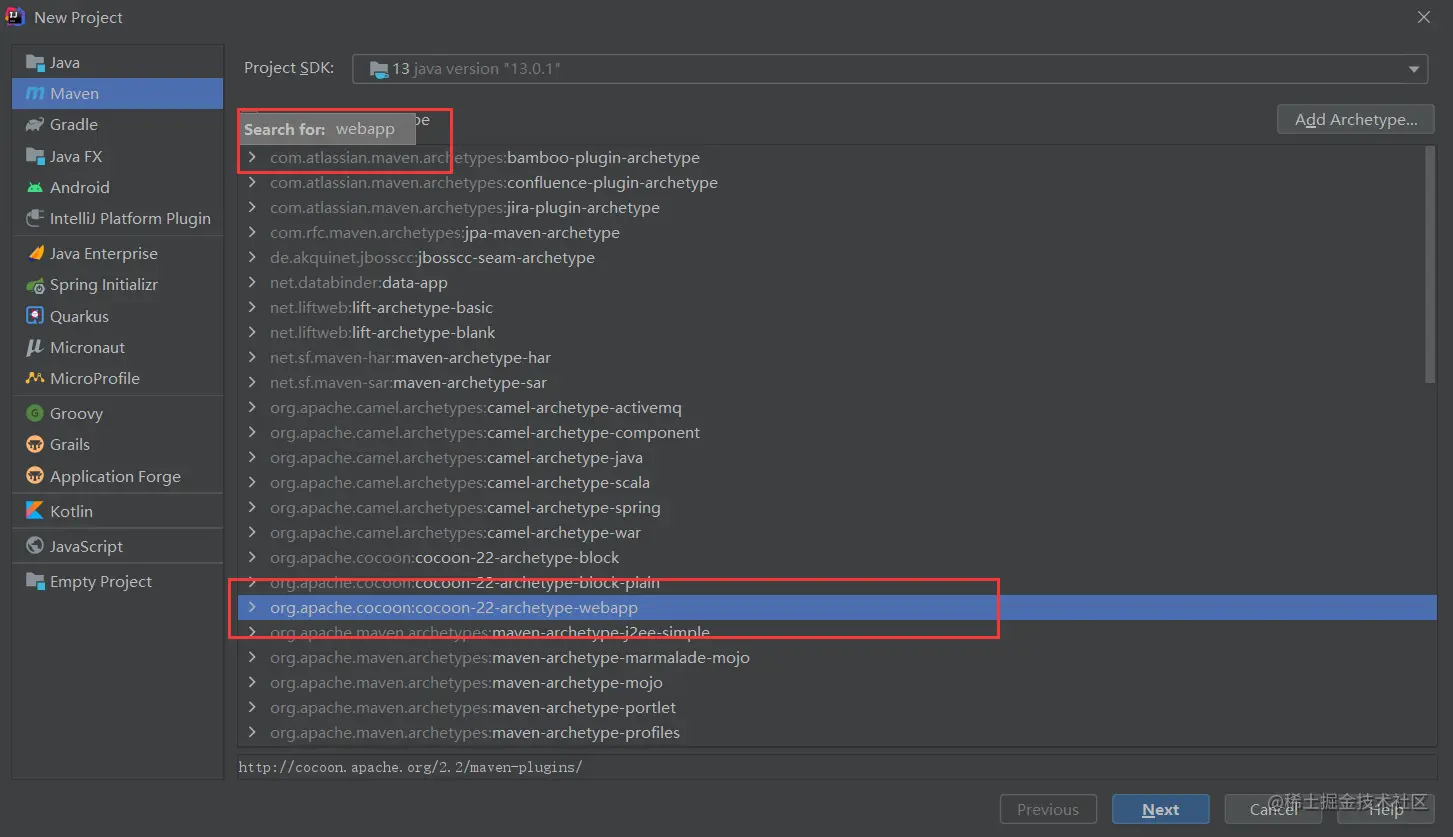Click the IntelliJ Platform Plugin icon

pyautogui.click(x=35, y=218)
